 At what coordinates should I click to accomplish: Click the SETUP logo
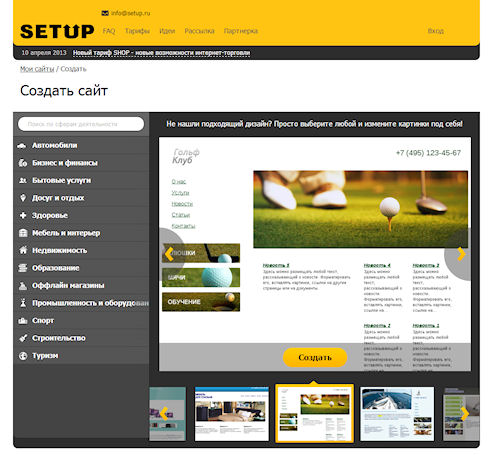point(57,32)
